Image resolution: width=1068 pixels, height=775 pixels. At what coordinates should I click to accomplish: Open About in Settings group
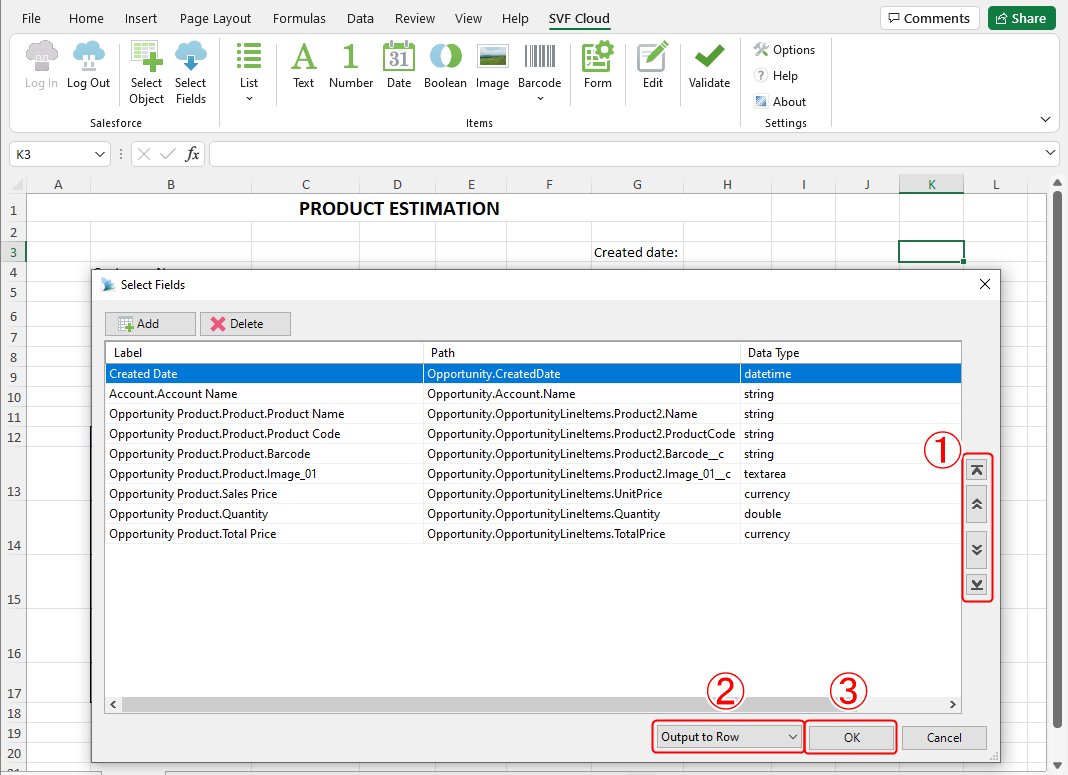point(780,101)
